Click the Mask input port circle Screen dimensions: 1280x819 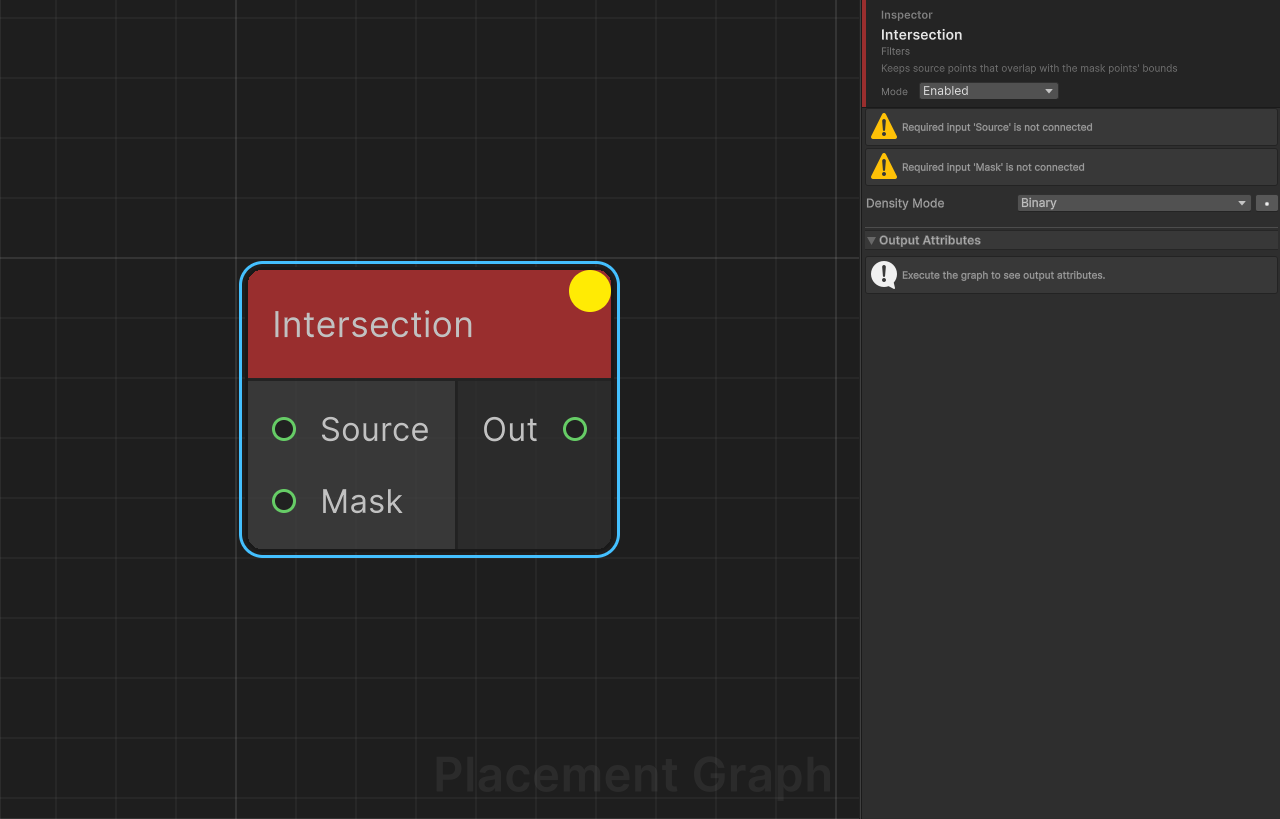point(284,501)
